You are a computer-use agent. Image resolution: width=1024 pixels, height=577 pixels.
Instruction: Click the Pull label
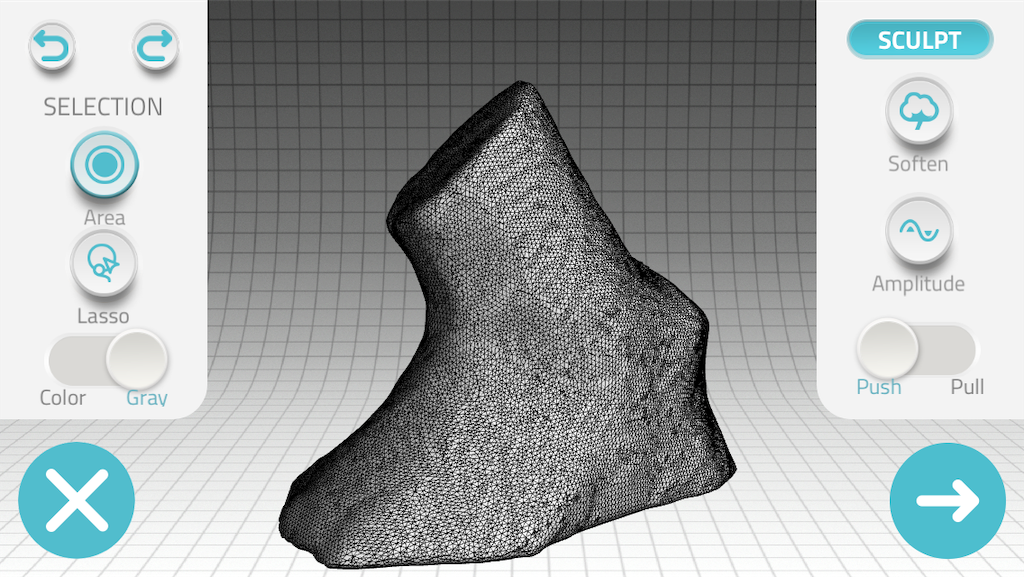tap(967, 386)
